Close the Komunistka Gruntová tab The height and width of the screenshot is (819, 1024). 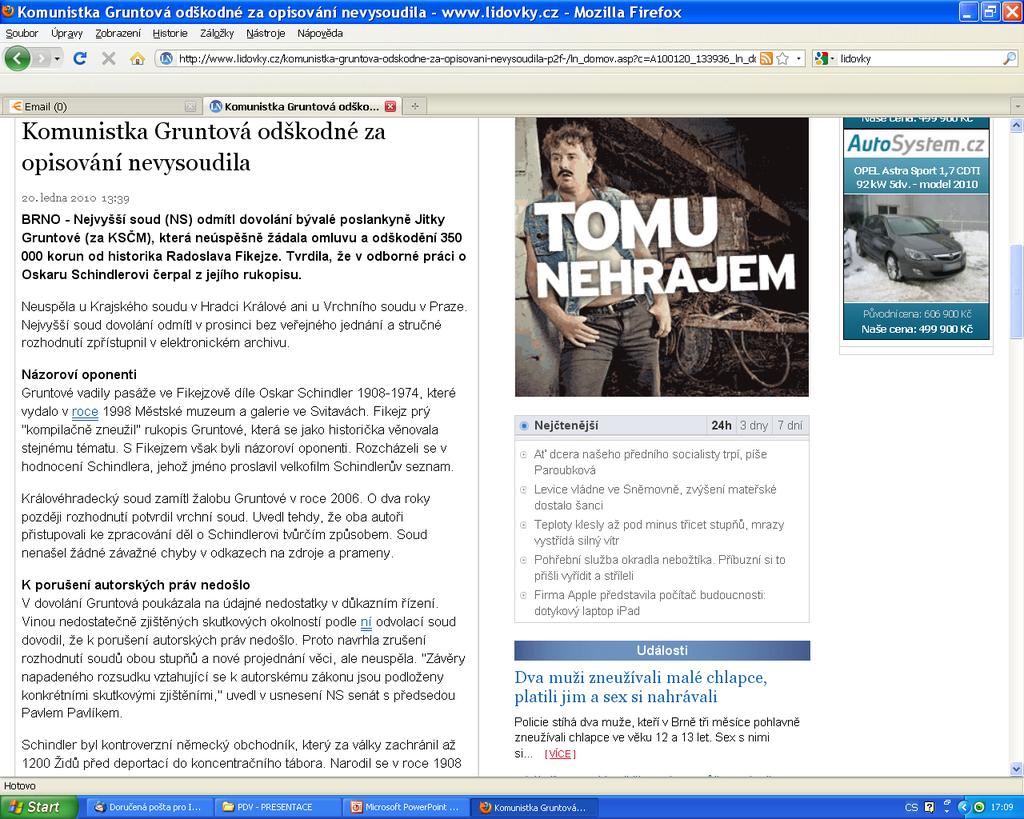click(x=391, y=106)
